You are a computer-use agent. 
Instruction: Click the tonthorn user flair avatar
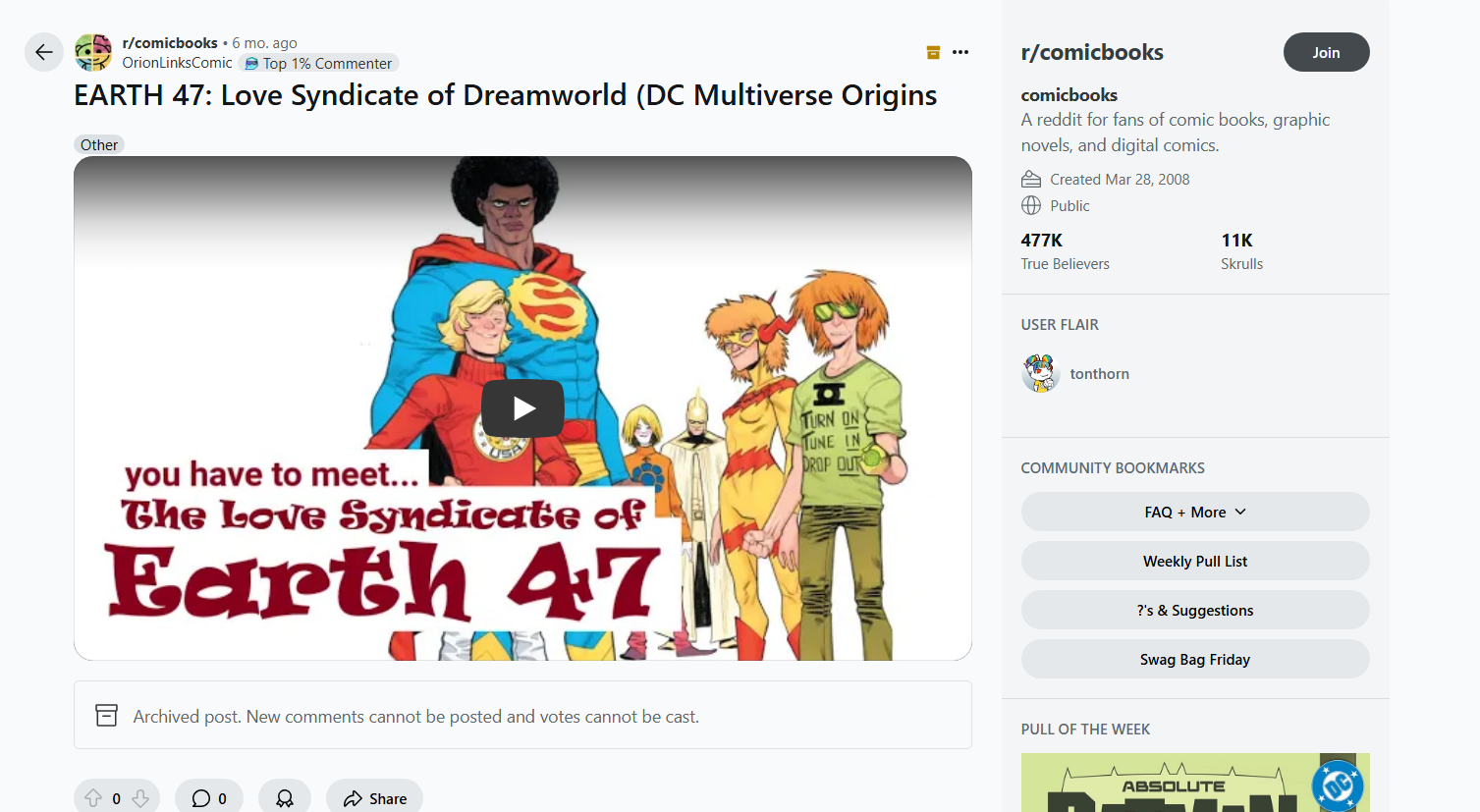tap(1040, 373)
